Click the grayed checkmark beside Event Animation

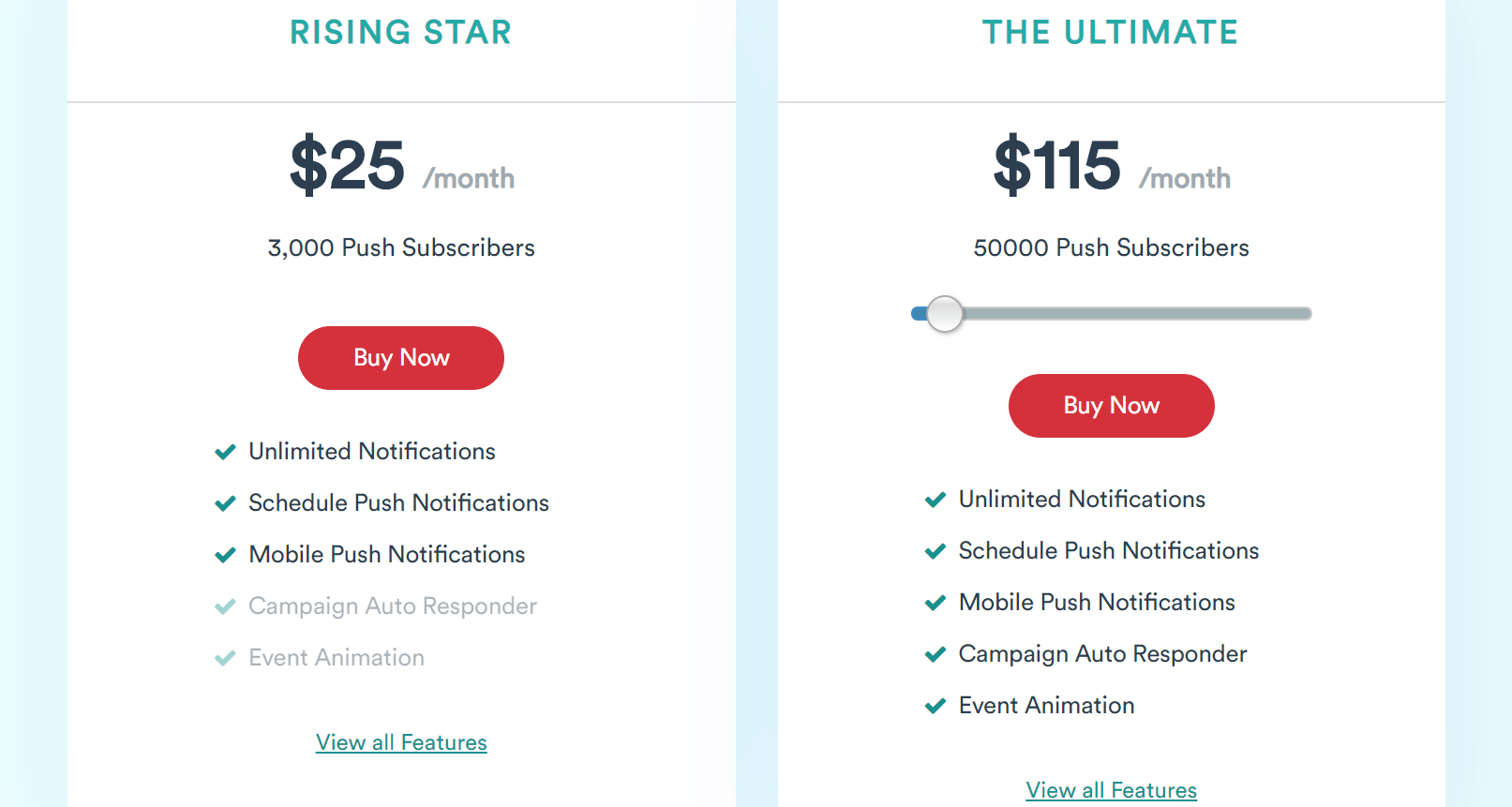225,657
